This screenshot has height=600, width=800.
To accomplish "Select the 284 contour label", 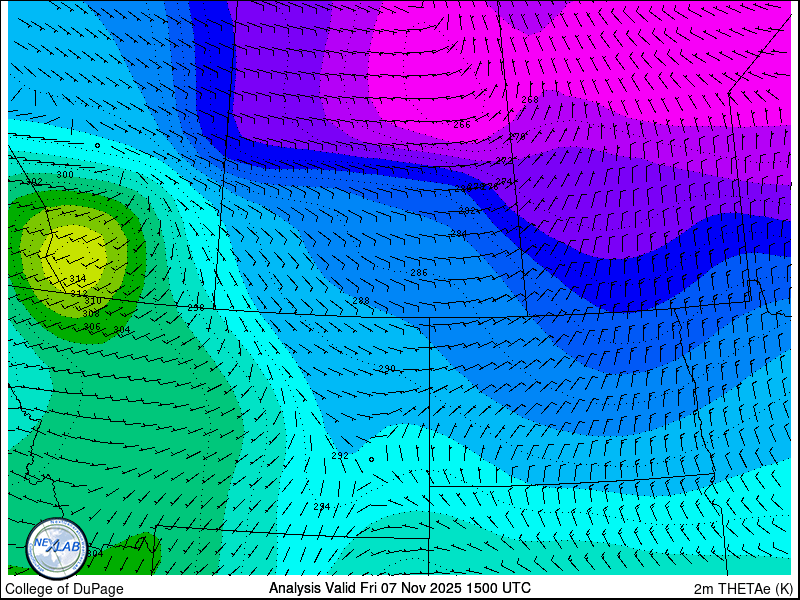I will pos(459,234).
